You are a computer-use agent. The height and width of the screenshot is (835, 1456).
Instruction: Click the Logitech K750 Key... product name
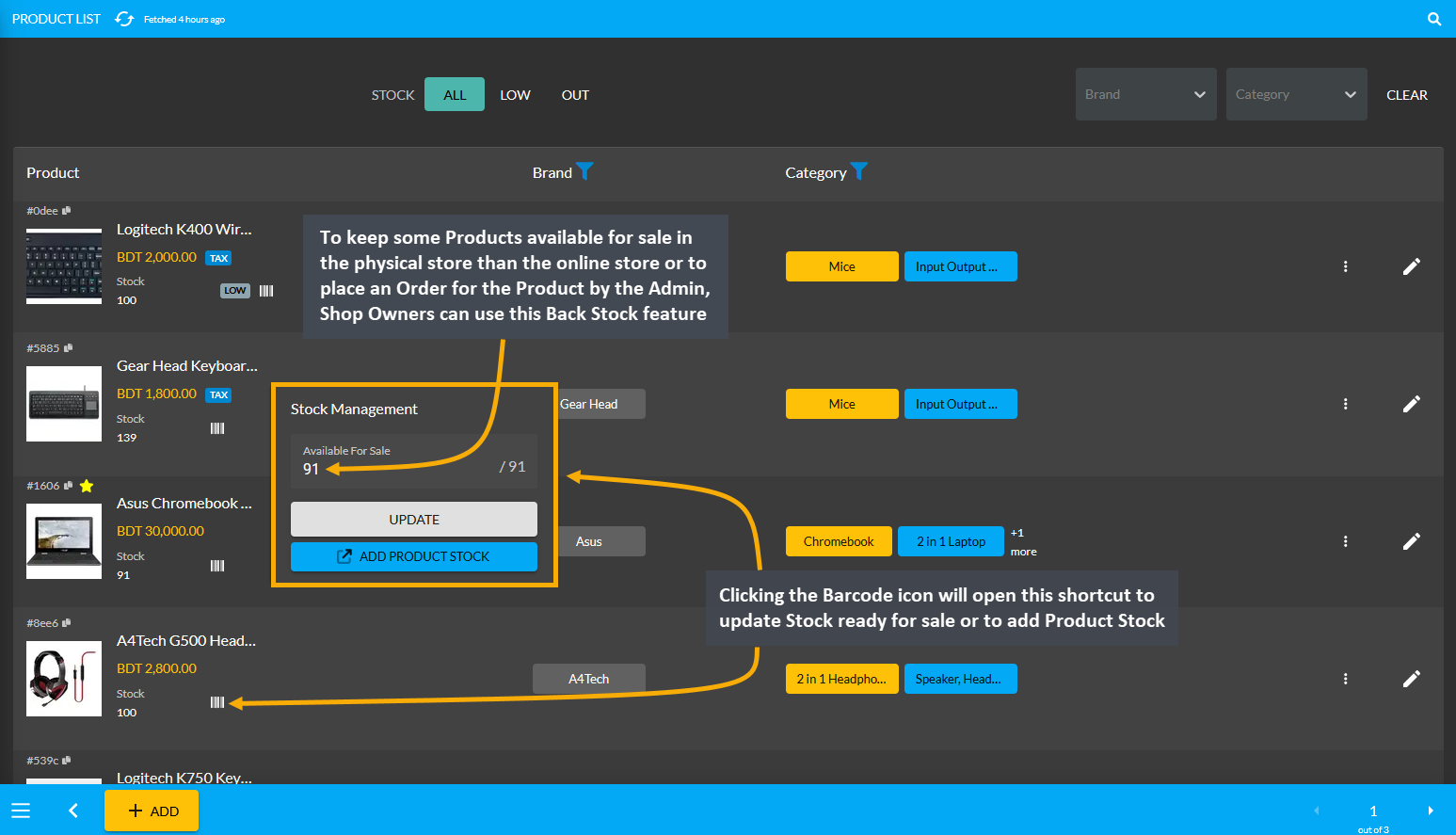pos(184,778)
